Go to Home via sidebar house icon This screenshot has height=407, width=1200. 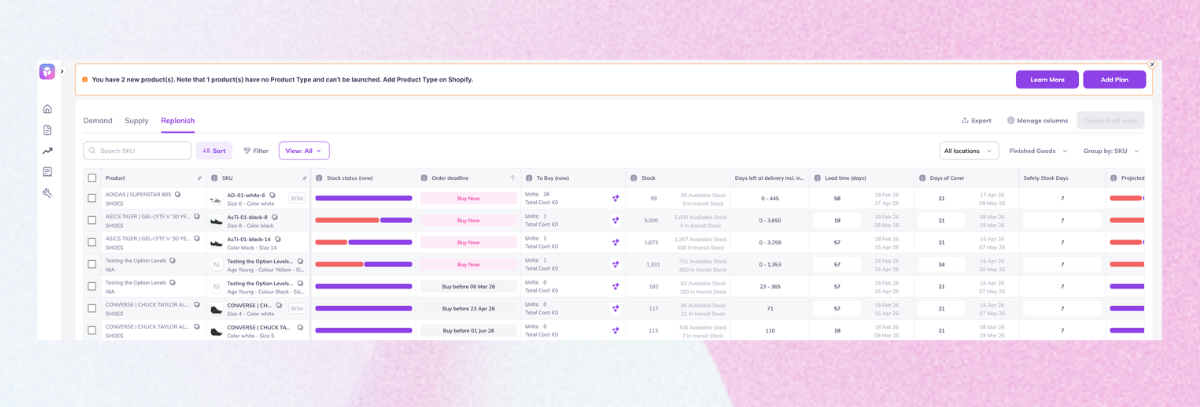point(47,109)
